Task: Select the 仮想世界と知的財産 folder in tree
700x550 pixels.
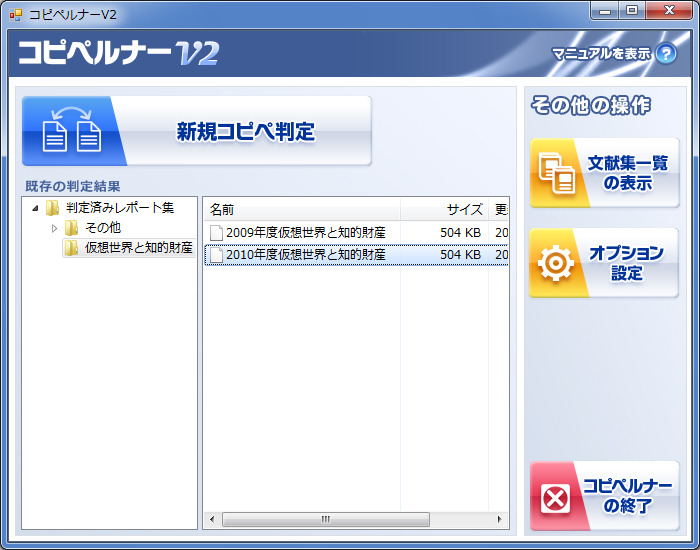Action: tap(129, 247)
